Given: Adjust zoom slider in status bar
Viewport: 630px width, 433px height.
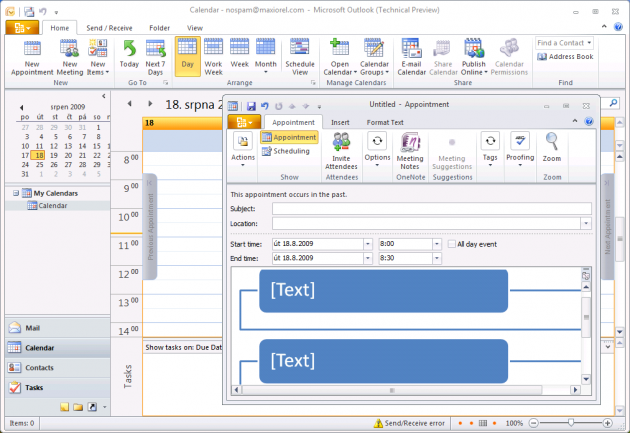Looking at the screenshot, I should pos(571,423).
